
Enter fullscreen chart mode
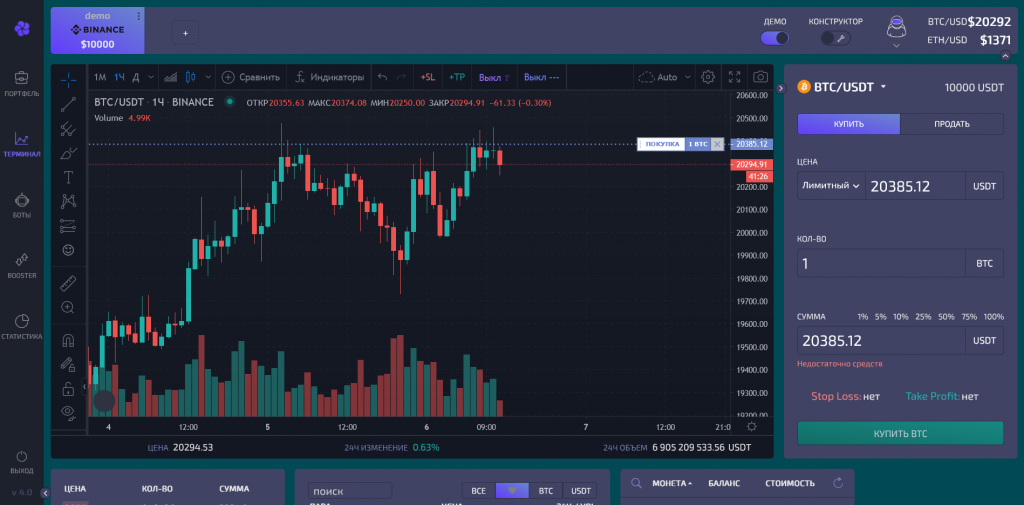[735, 77]
